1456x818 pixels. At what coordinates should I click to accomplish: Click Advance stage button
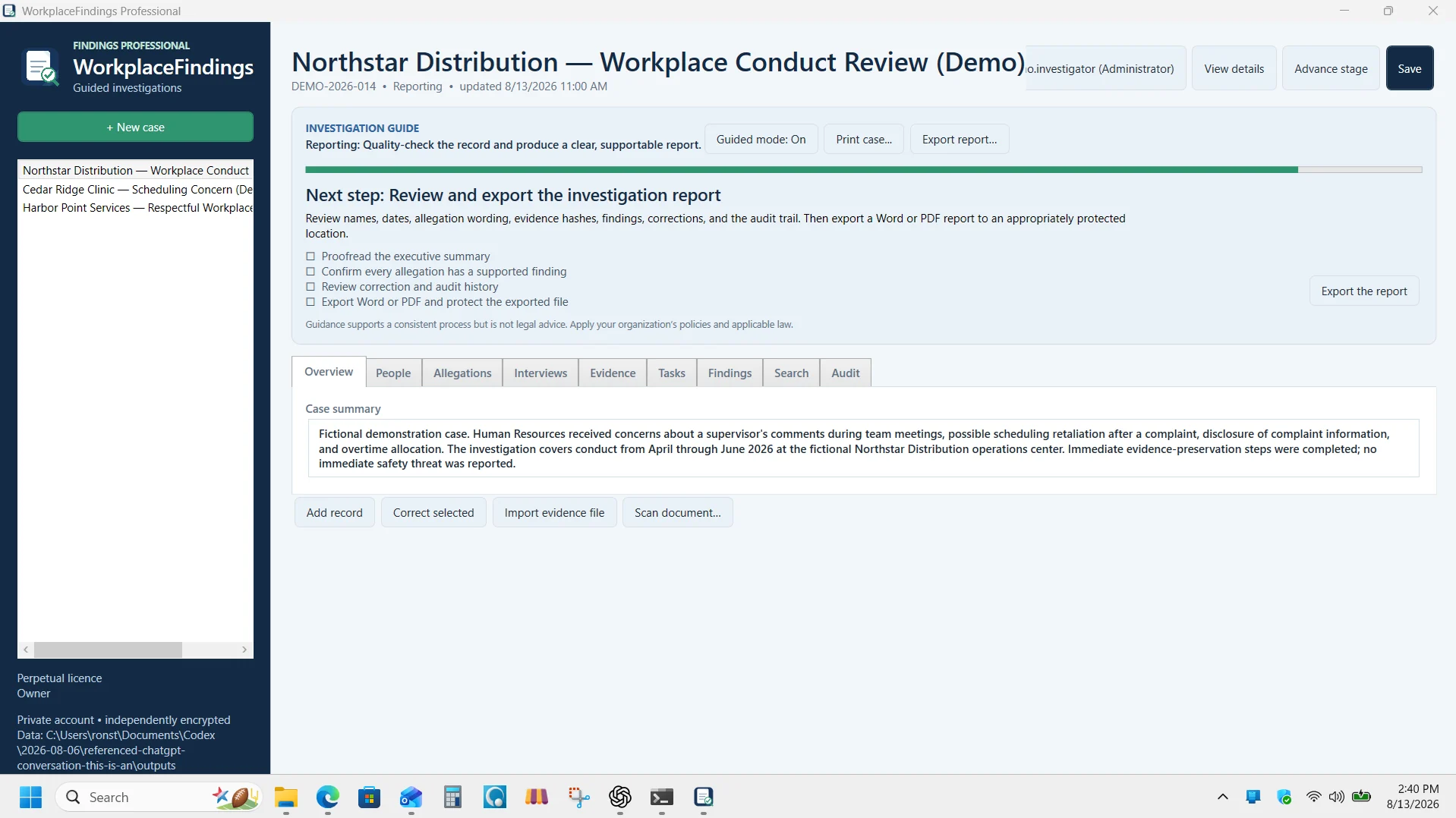pyautogui.click(x=1331, y=68)
